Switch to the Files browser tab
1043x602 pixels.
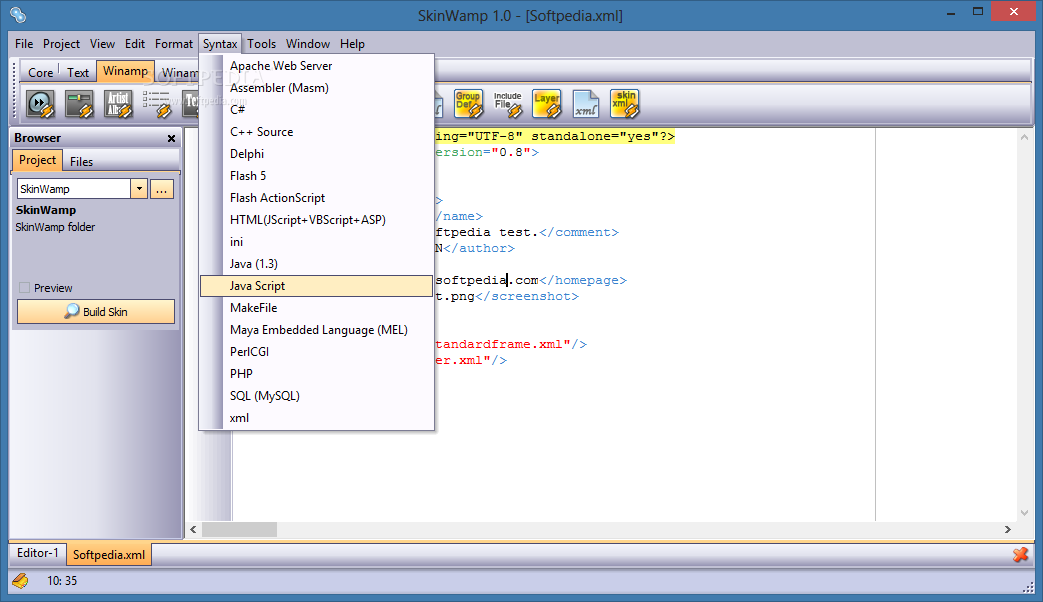tap(81, 162)
